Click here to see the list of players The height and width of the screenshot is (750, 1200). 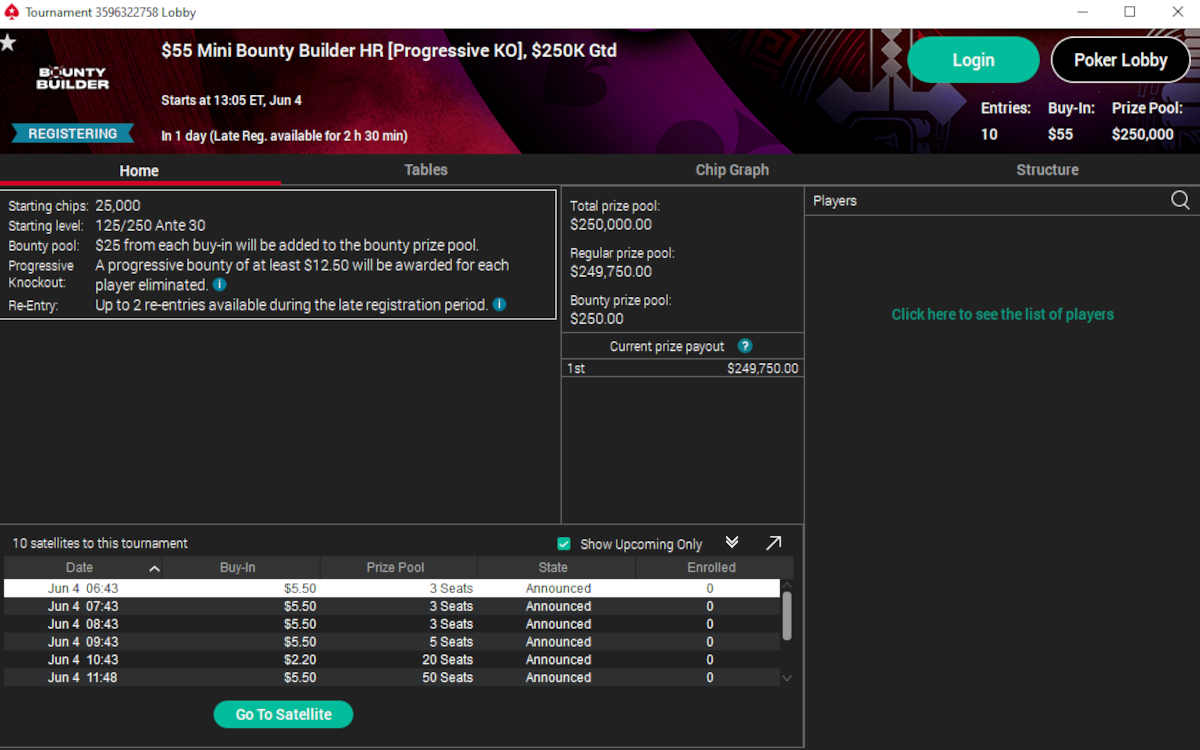tap(1002, 314)
